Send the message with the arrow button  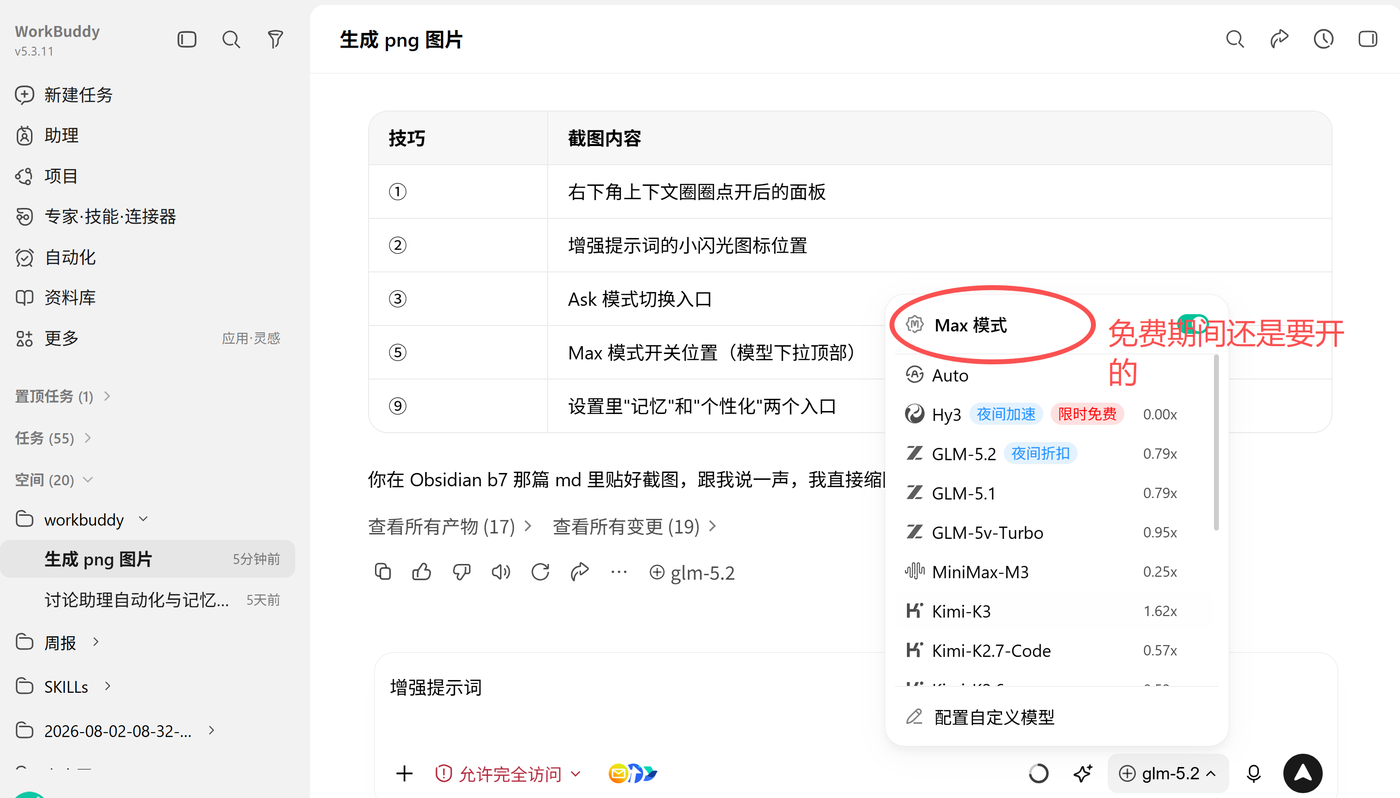[1303, 773]
